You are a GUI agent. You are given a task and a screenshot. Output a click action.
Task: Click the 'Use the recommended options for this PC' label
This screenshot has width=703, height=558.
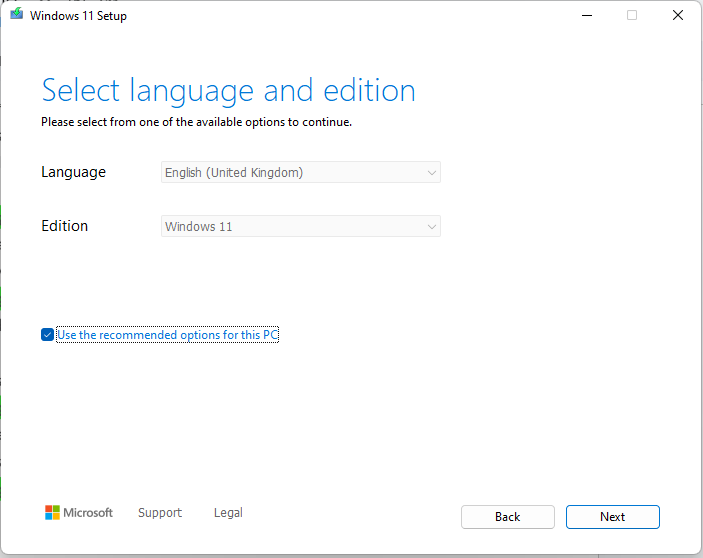pos(167,335)
